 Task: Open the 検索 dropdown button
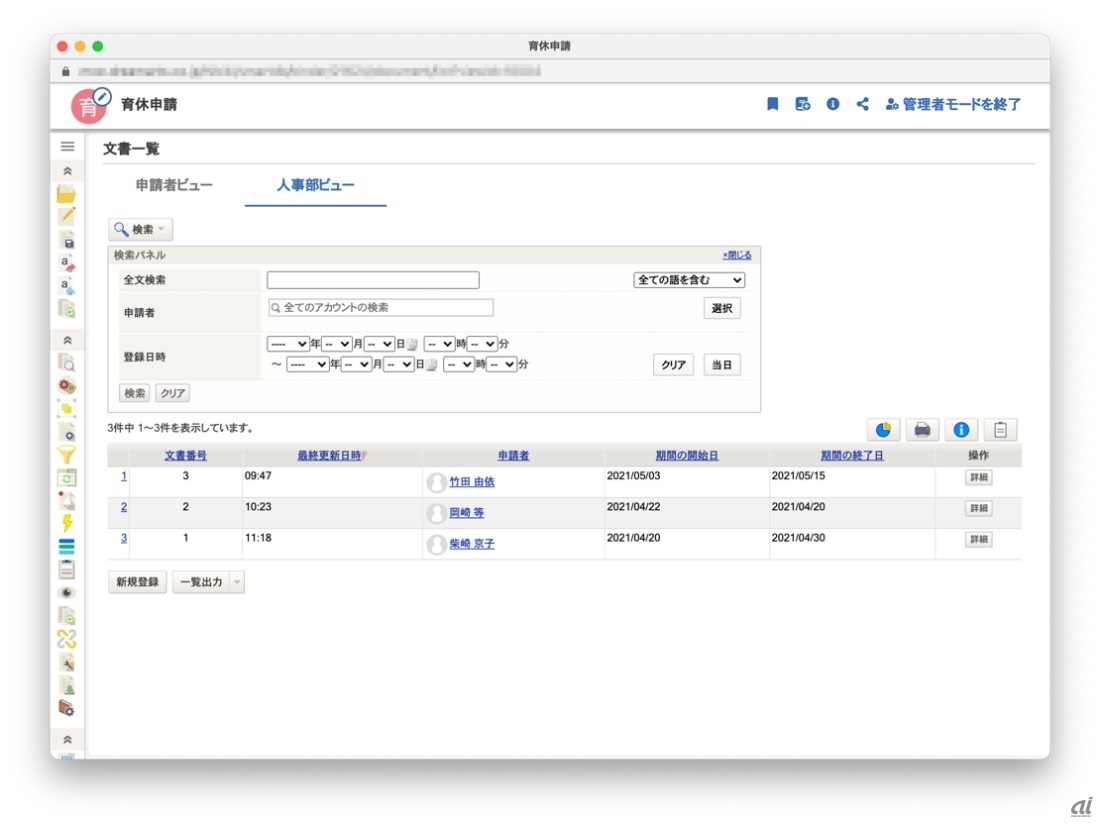tap(140, 230)
